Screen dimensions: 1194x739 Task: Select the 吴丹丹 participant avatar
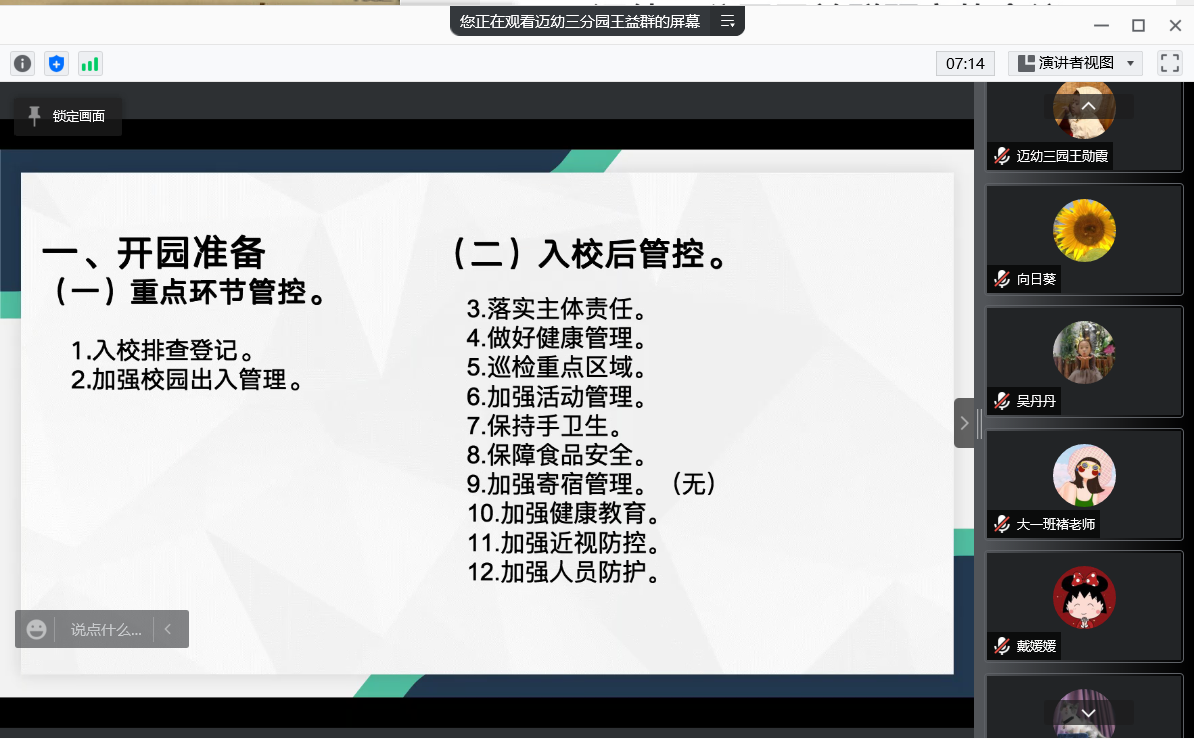(1084, 352)
